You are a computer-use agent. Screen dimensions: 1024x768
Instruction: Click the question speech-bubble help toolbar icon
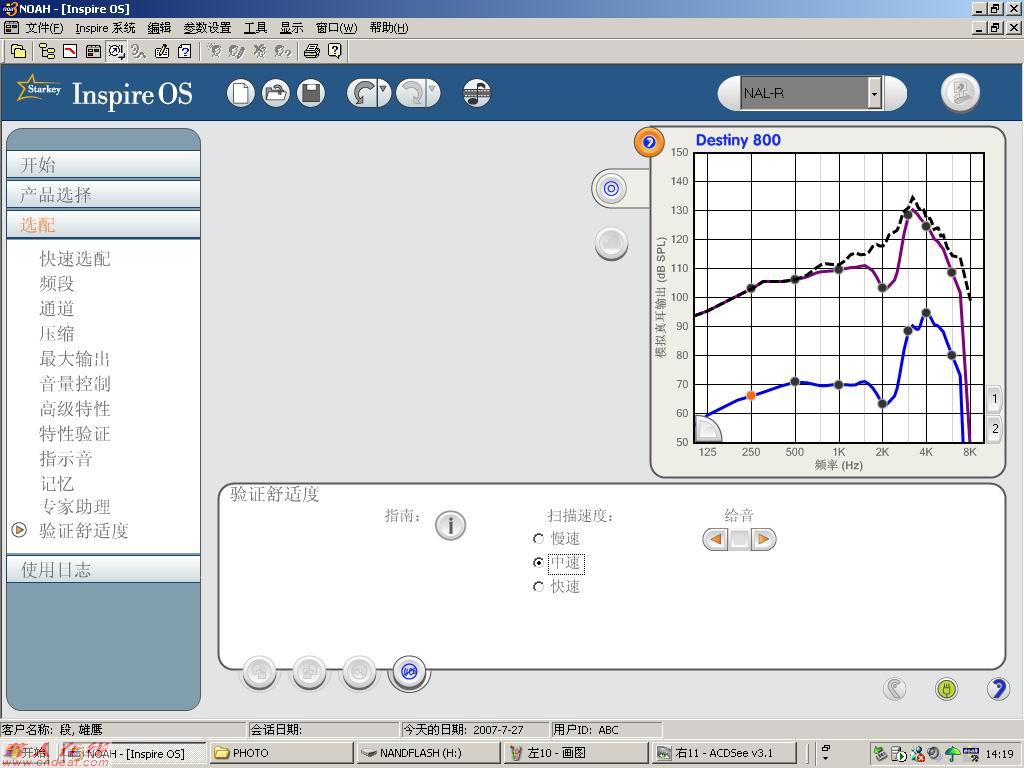tap(334, 51)
